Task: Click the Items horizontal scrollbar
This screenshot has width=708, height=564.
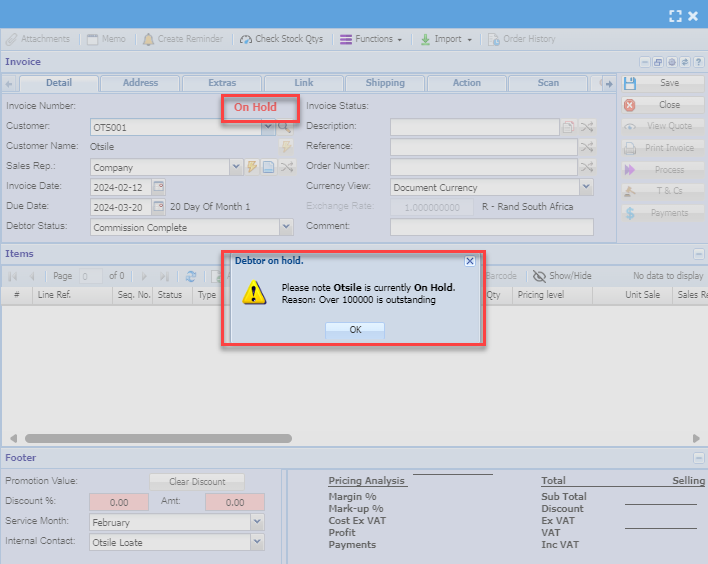Action: click(x=158, y=438)
